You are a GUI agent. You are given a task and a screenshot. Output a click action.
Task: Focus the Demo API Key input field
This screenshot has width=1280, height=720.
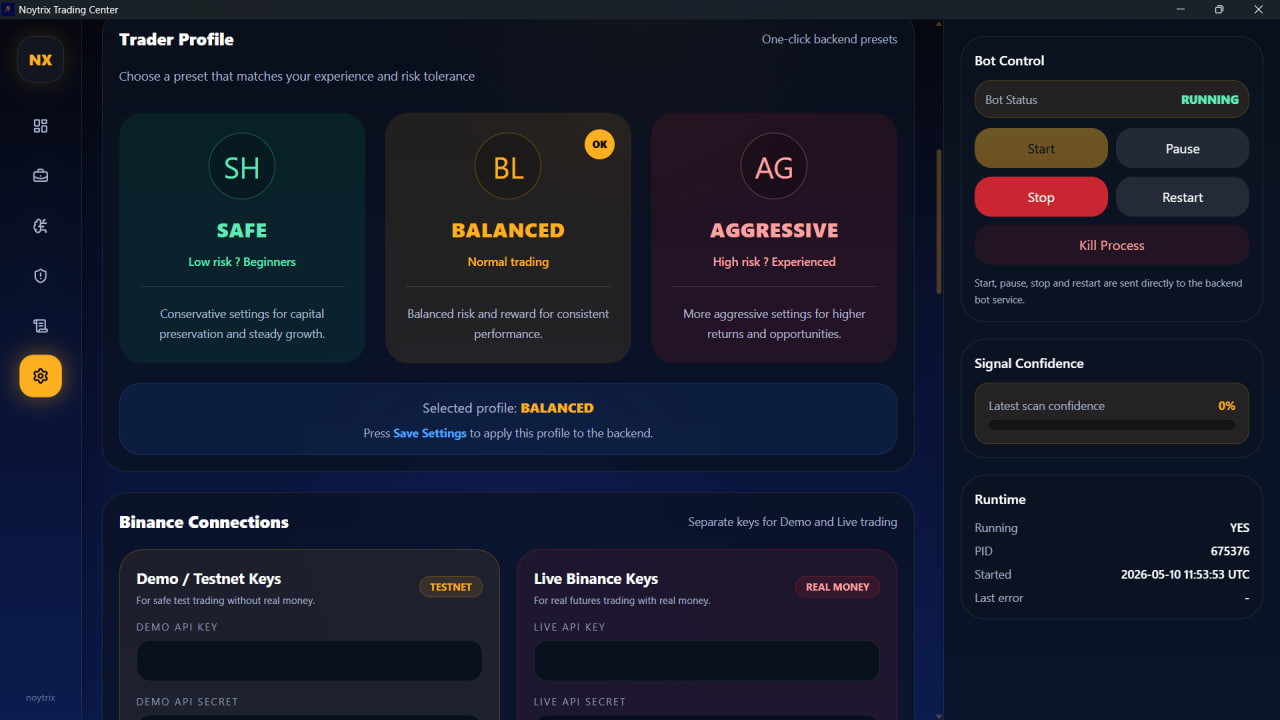[310, 661]
